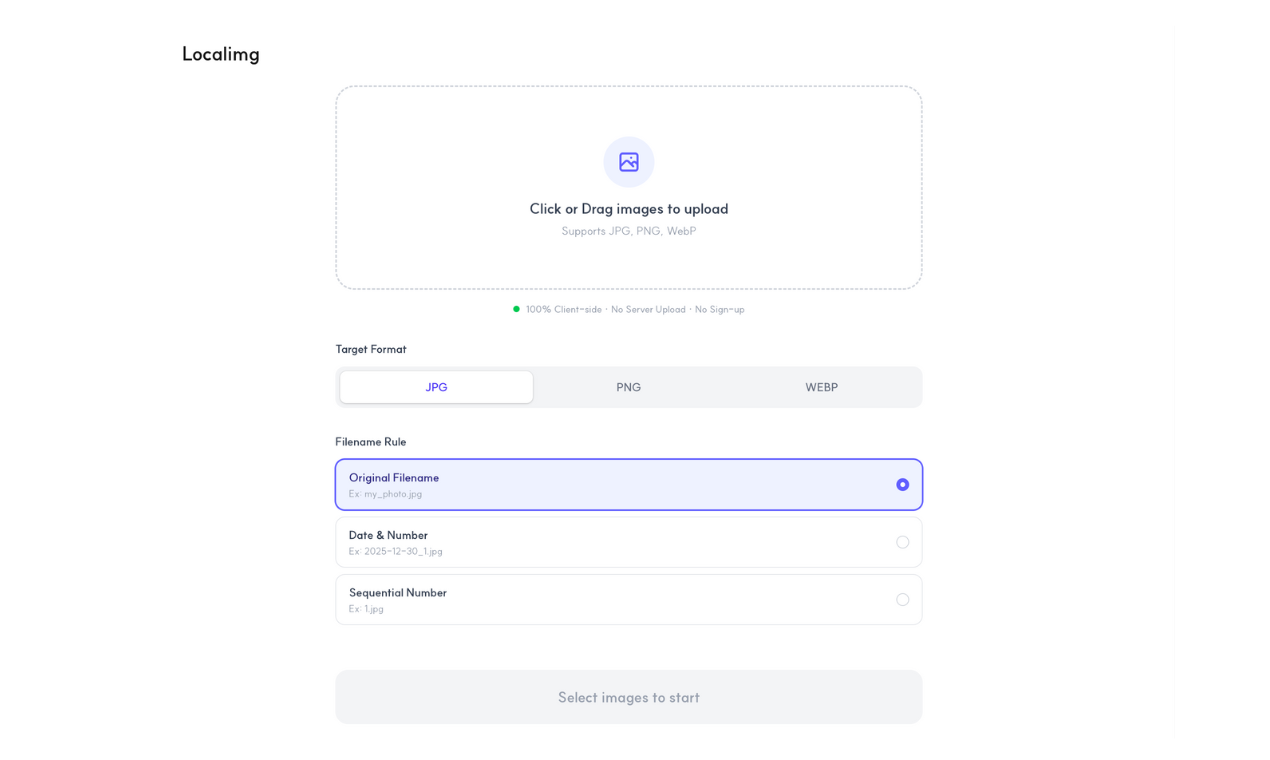Viewport: 1270px width, 760px height.
Task: Enable the Date & Number naming rule
Action: coord(902,542)
